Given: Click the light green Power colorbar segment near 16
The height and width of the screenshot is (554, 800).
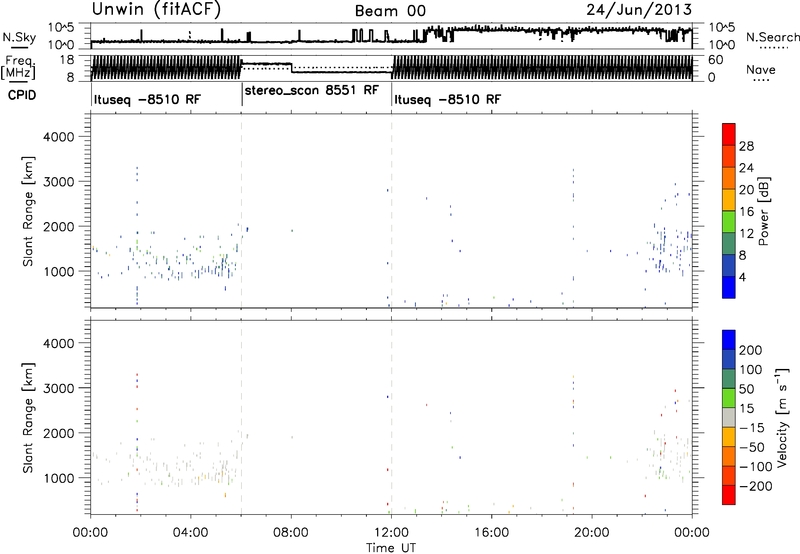Looking at the screenshot, I should tap(729, 221).
